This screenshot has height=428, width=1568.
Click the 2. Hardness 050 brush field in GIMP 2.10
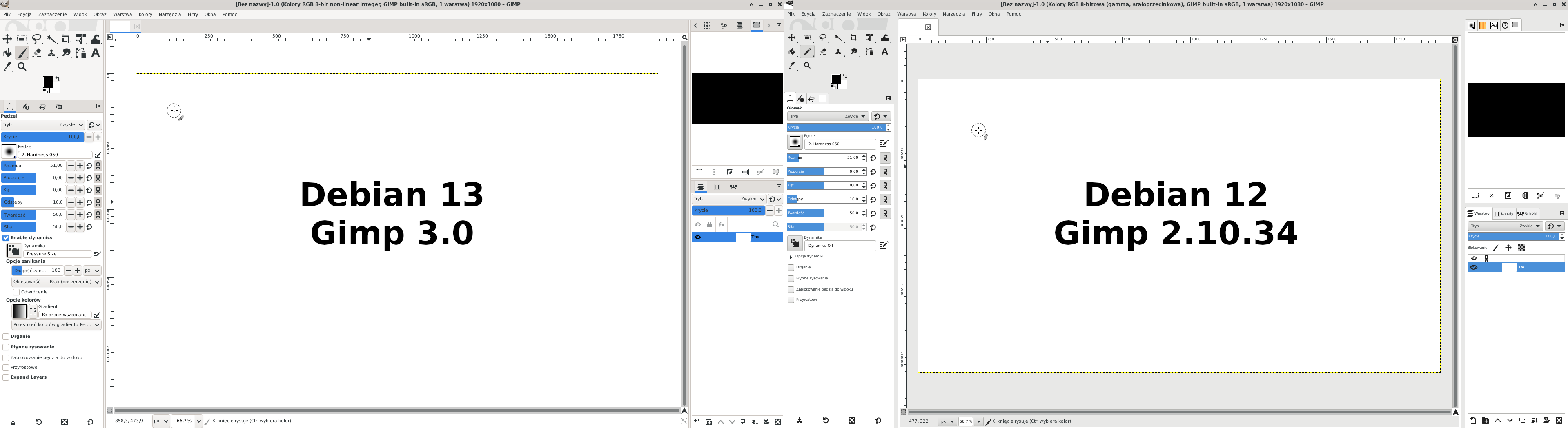[x=840, y=144]
